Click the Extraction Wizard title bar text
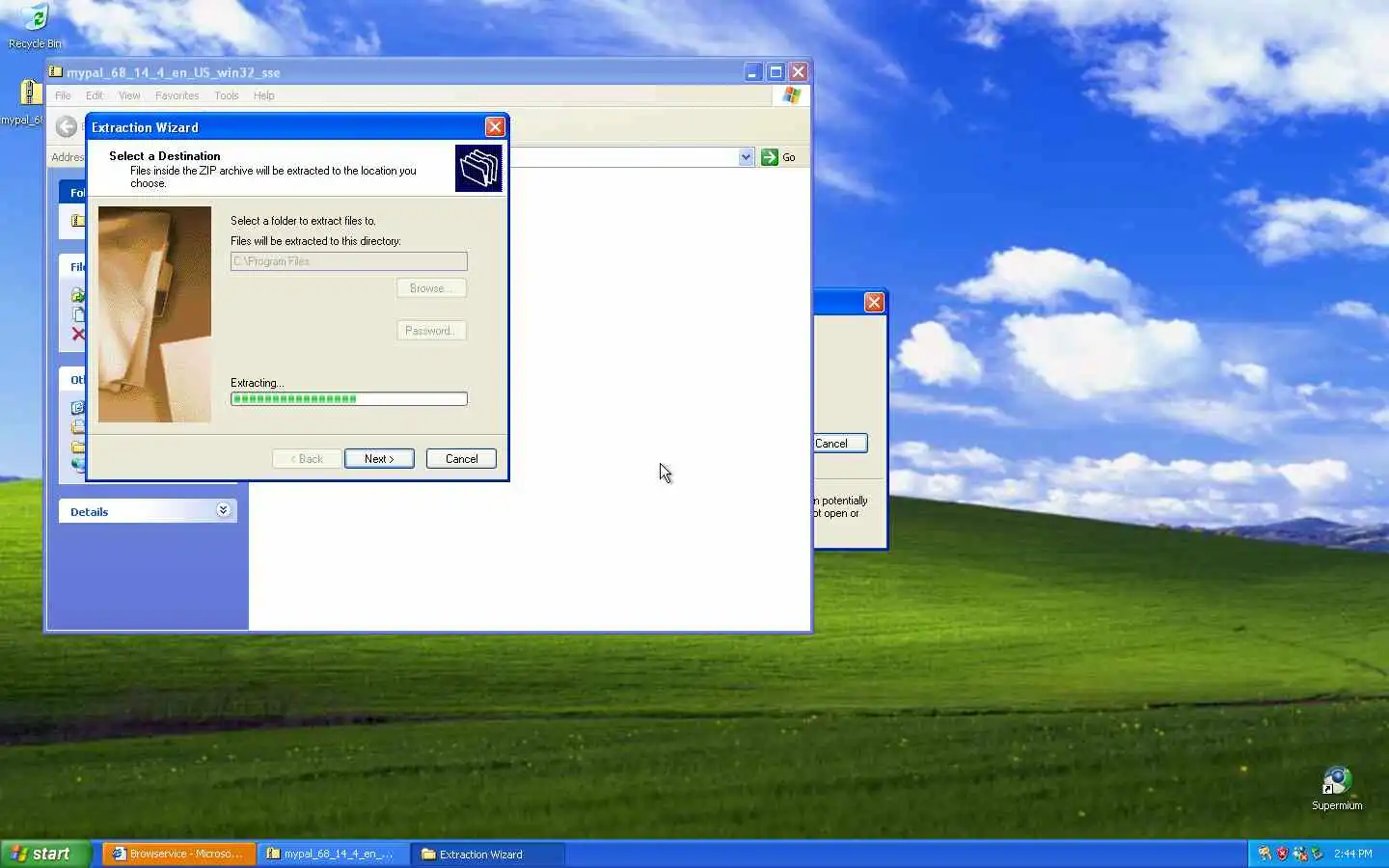 (145, 127)
